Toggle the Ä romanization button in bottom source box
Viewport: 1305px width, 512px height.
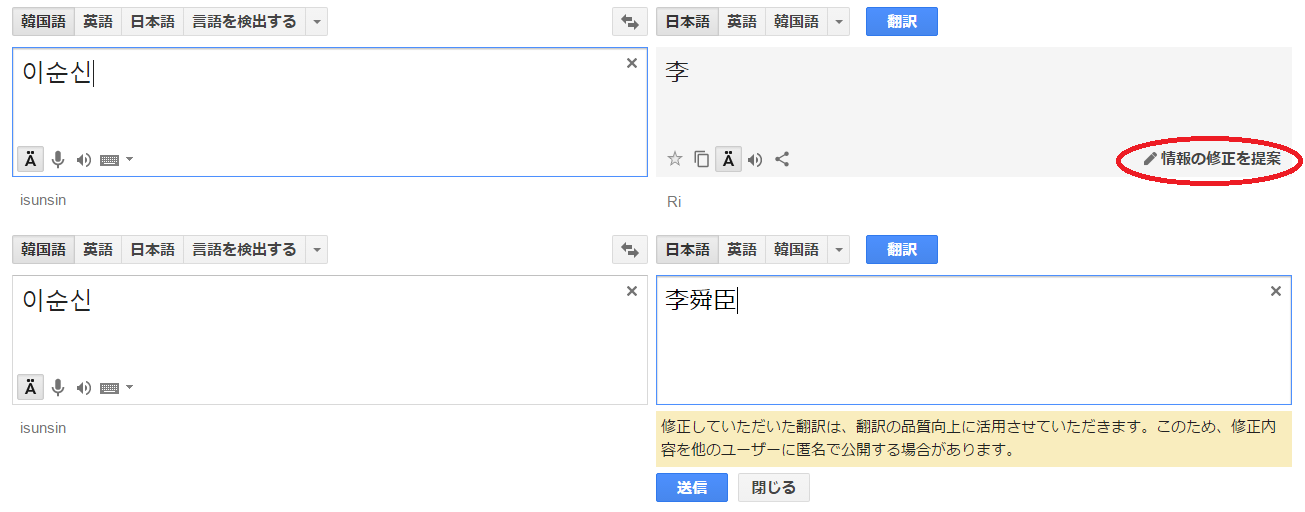[x=30, y=387]
